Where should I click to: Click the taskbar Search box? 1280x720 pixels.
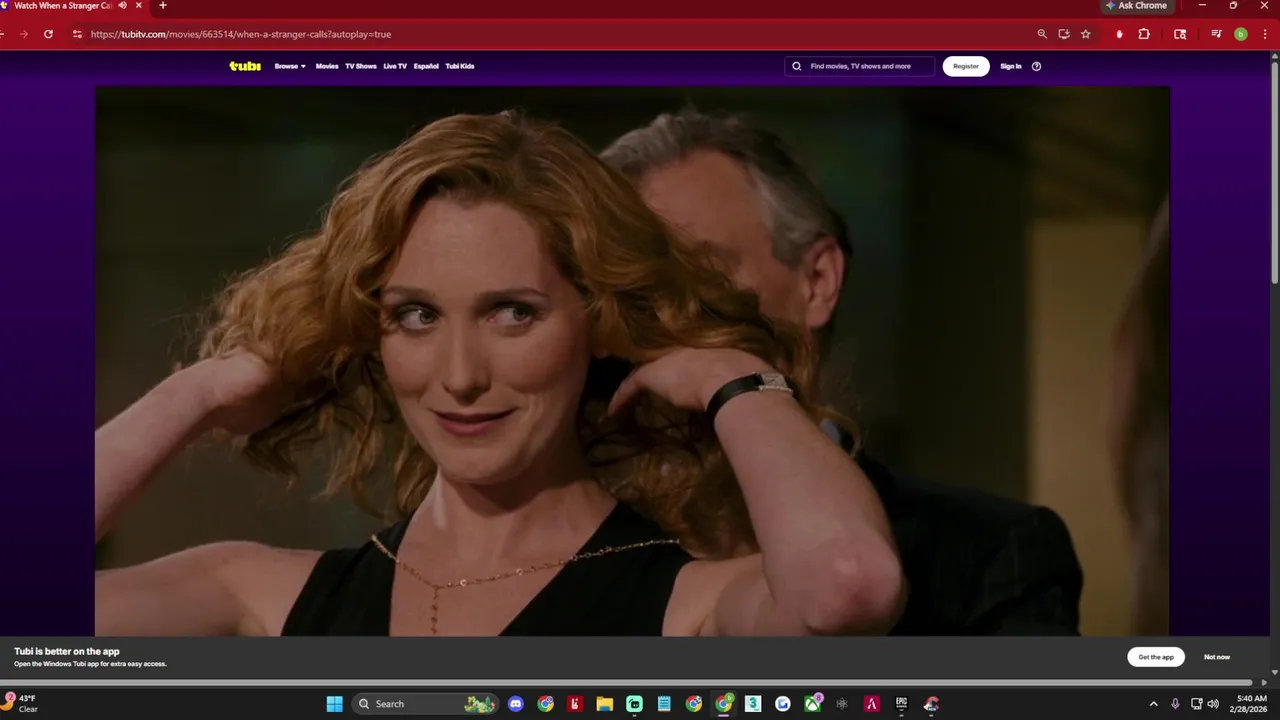tap(425, 704)
